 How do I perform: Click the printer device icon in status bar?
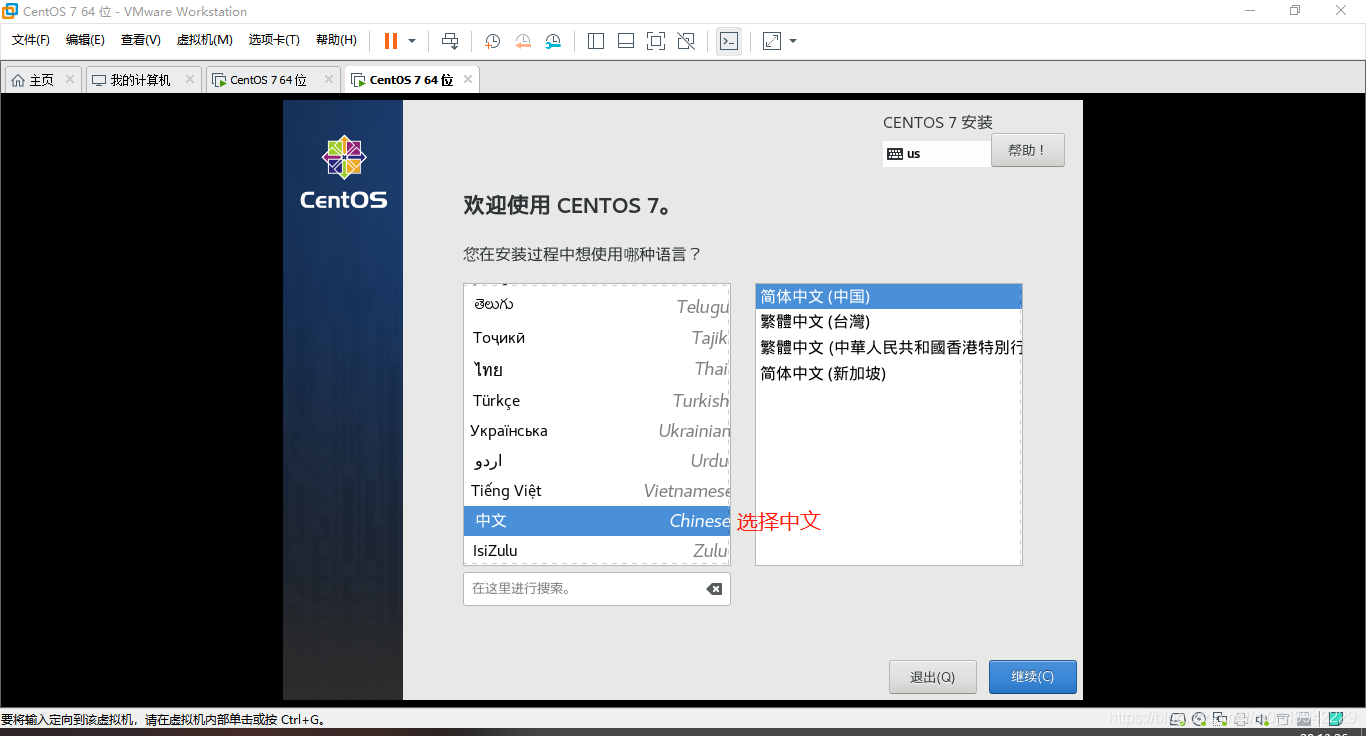pos(1241,718)
